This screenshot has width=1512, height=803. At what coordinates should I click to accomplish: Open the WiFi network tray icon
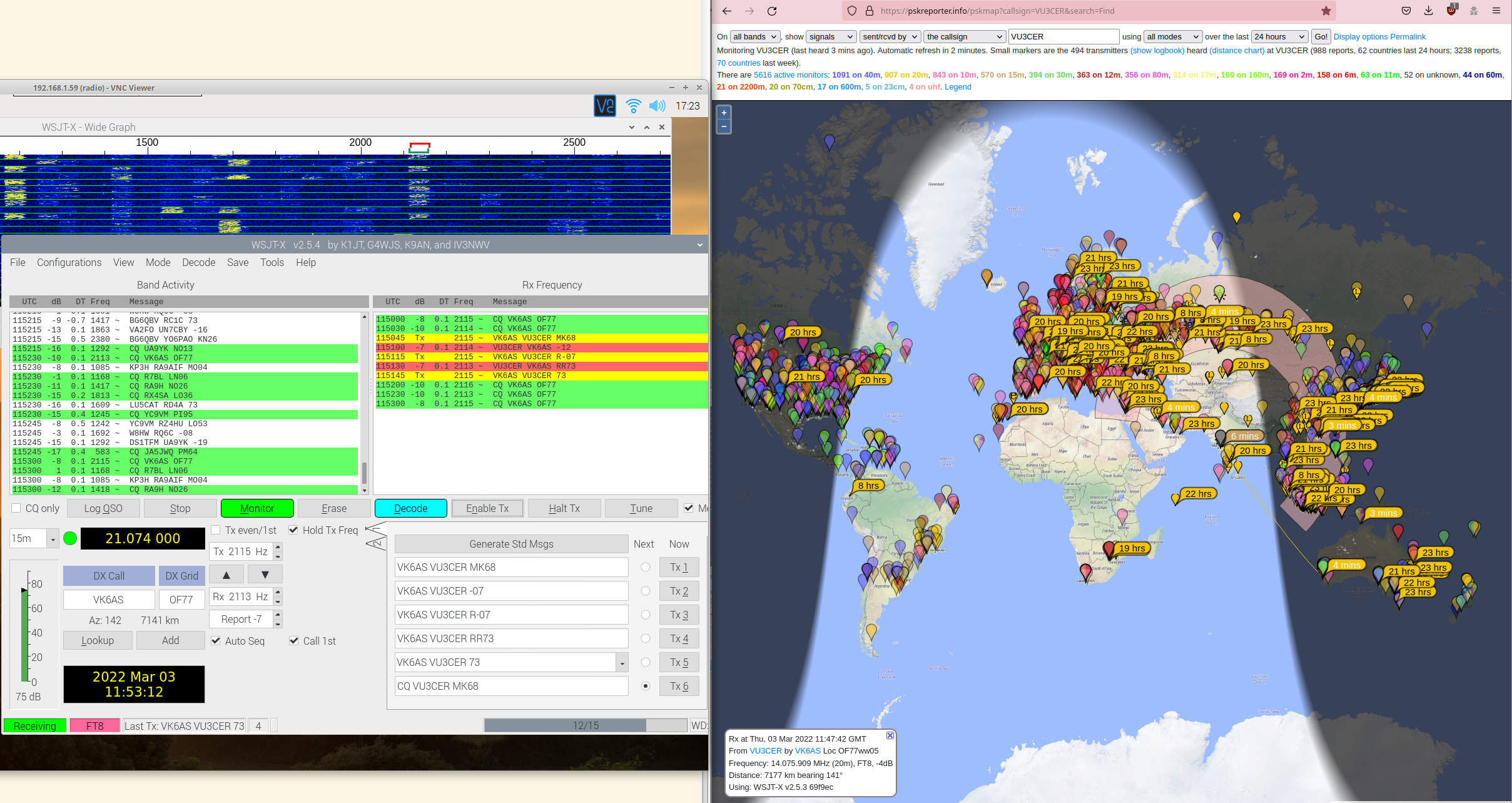pos(633,106)
